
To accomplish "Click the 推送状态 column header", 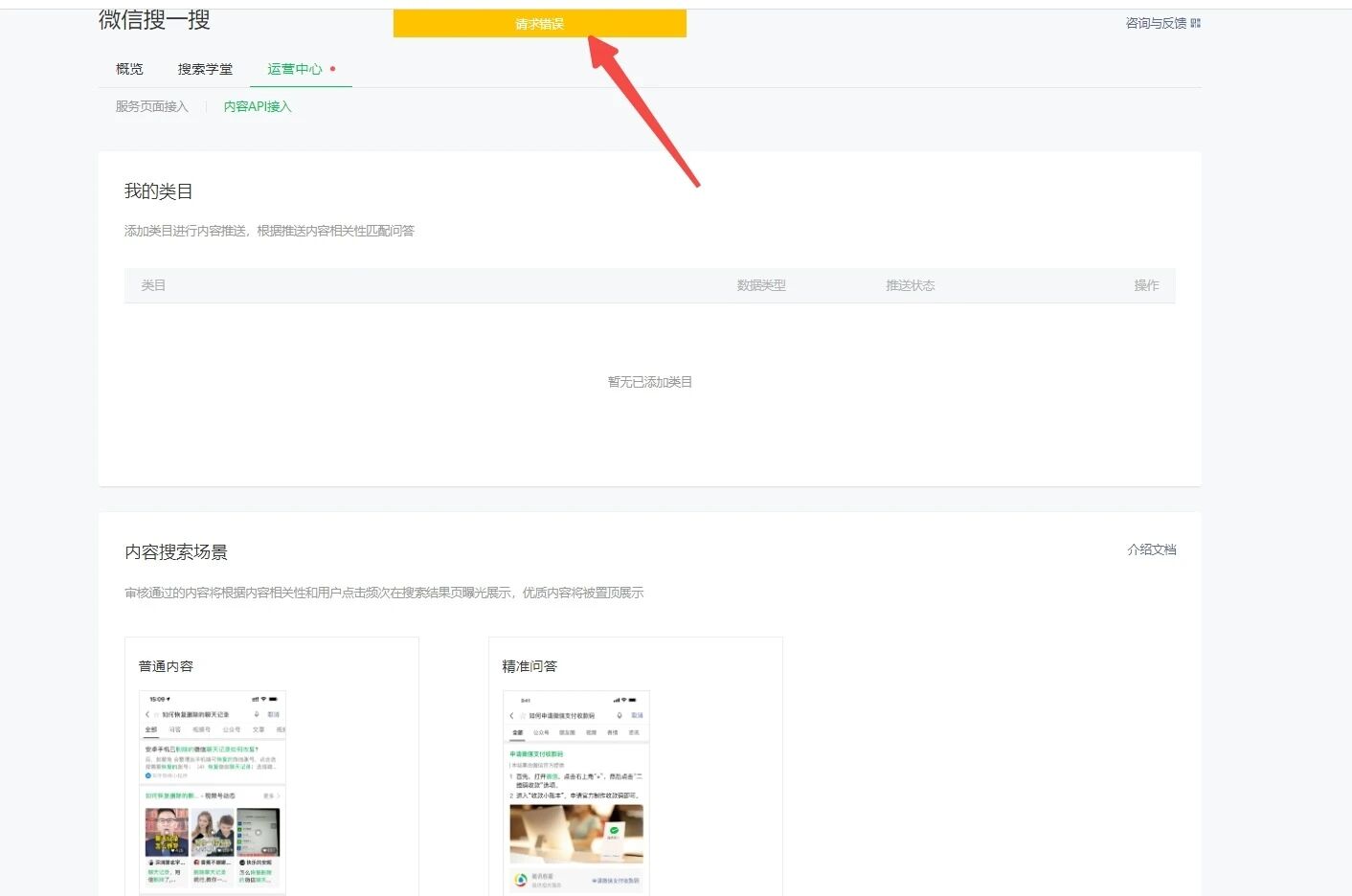I will coord(911,285).
